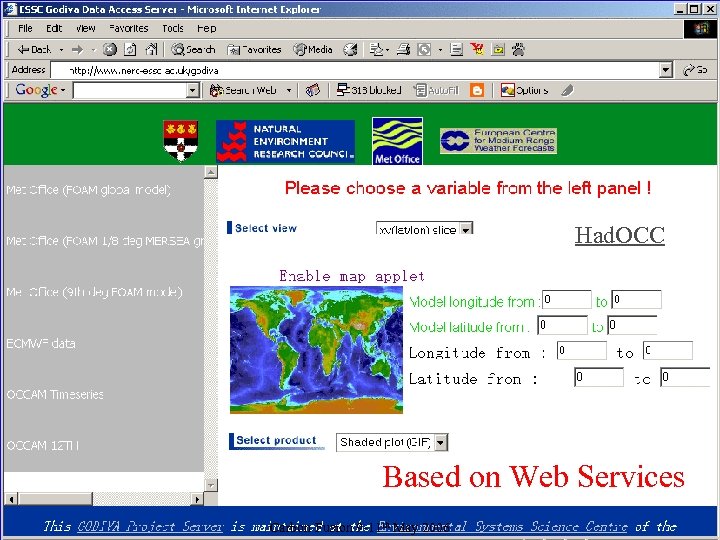Image resolution: width=720 pixels, height=540 pixels.
Task: Click Model longitude from field
Action: point(567,299)
